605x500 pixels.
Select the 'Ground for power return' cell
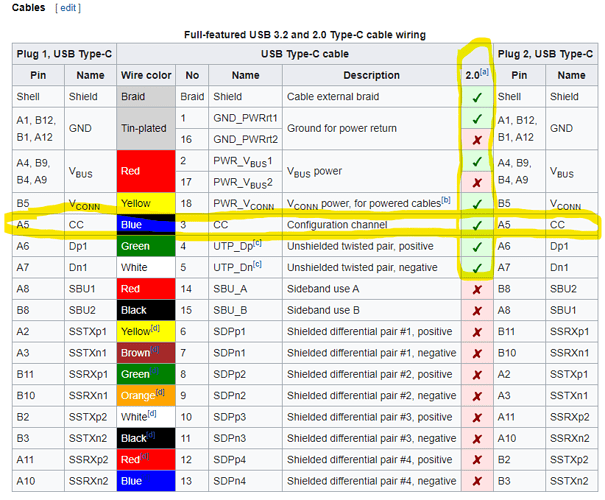pyautogui.click(x=372, y=128)
